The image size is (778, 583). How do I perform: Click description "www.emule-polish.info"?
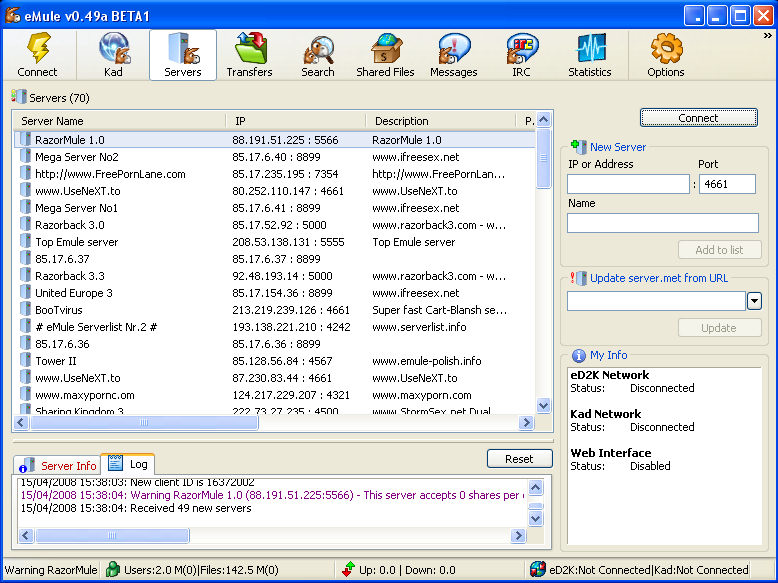click(x=427, y=361)
